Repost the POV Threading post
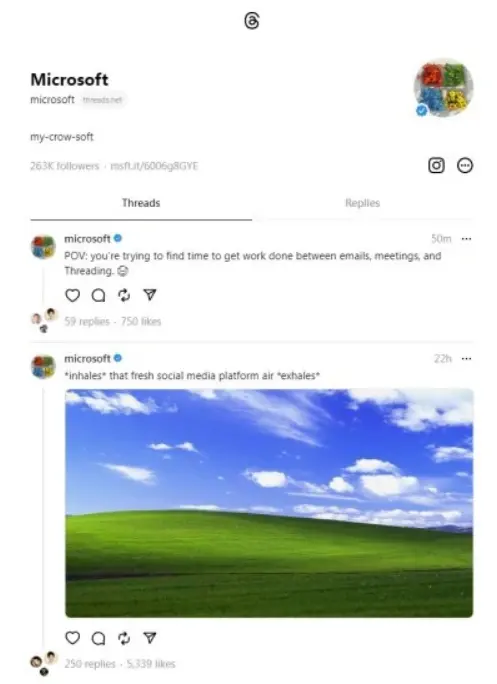This screenshot has width=497, height=684. point(124,295)
